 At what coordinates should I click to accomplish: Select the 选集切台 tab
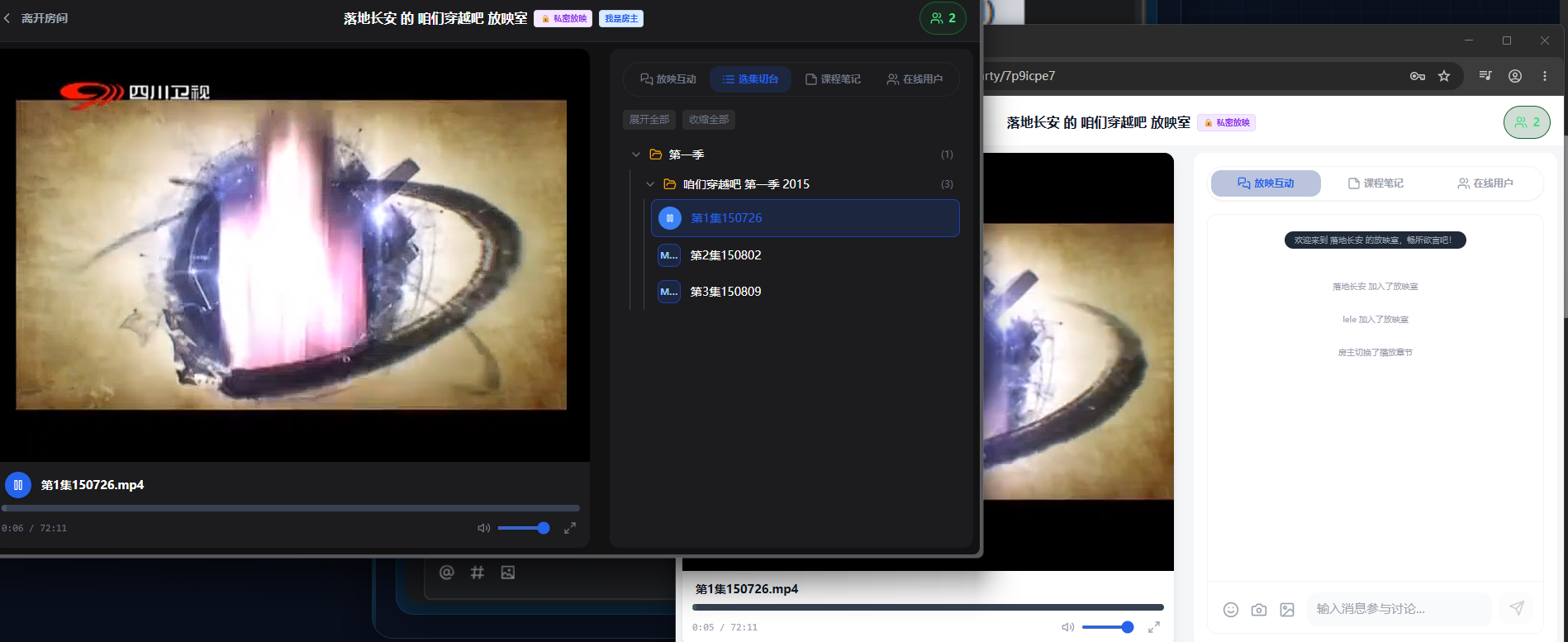pos(750,79)
